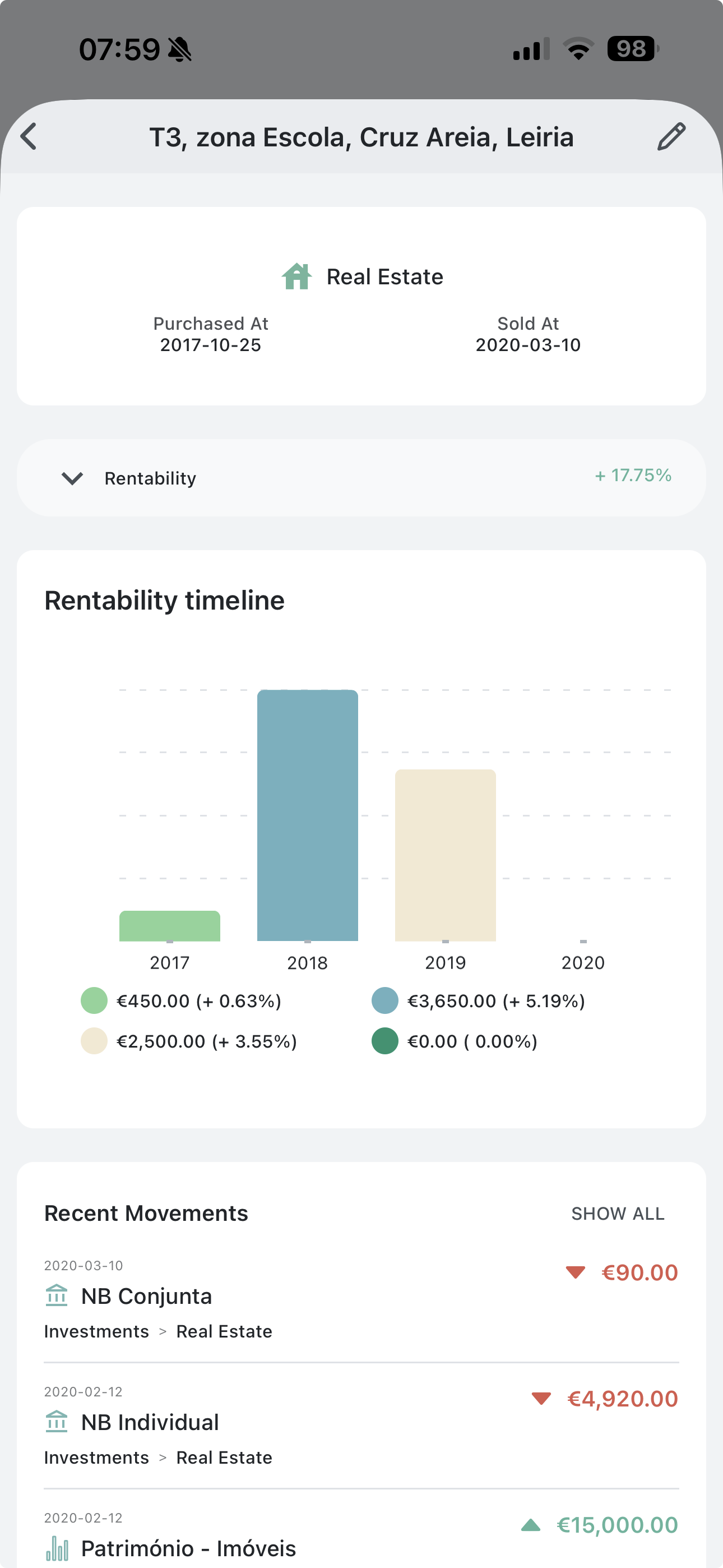This screenshot has width=723, height=1568.
Task: Expand the Rentability chevron
Action: (x=72, y=478)
